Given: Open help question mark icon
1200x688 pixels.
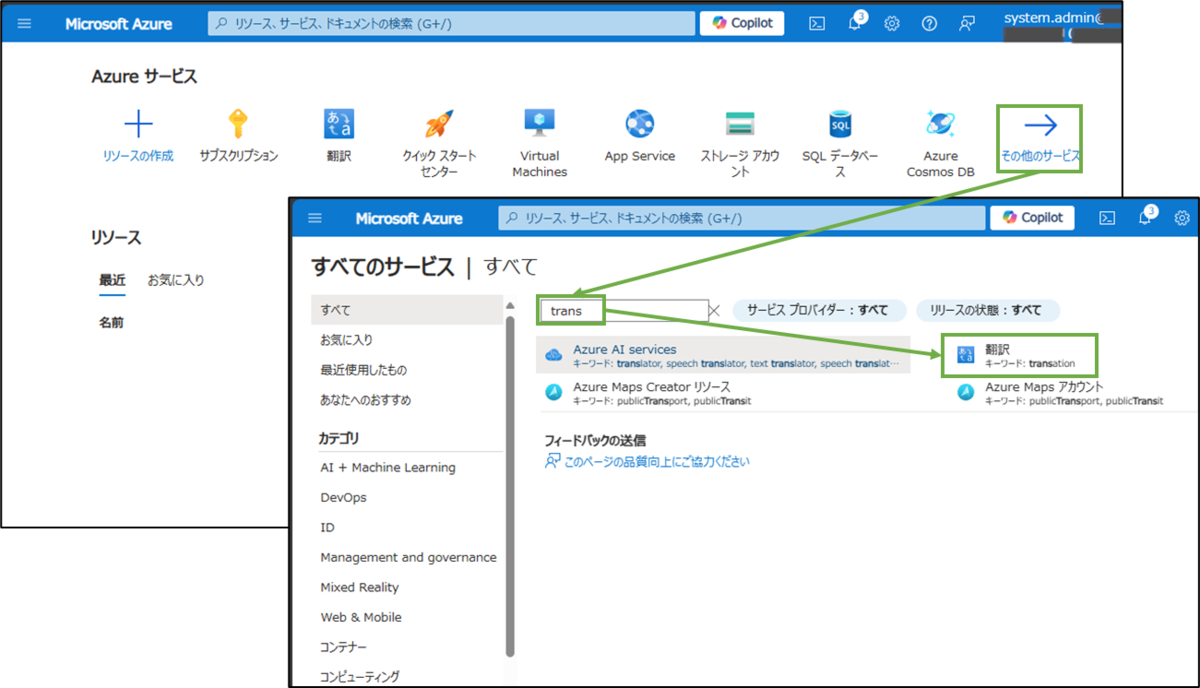Looking at the screenshot, I should click(x=929, y=24).
